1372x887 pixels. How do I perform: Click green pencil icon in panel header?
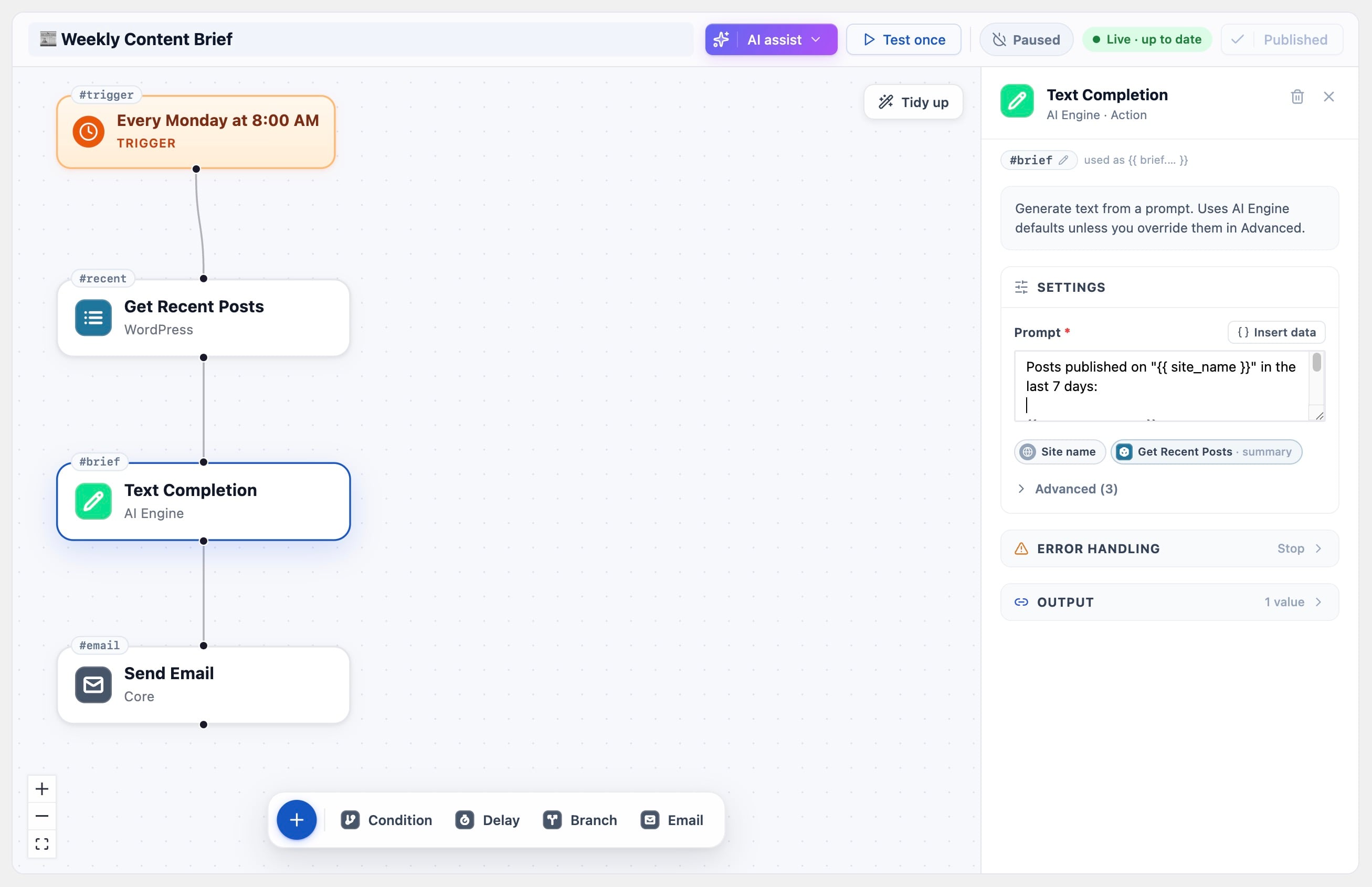pyautogui.click(x=1017, y=101)
